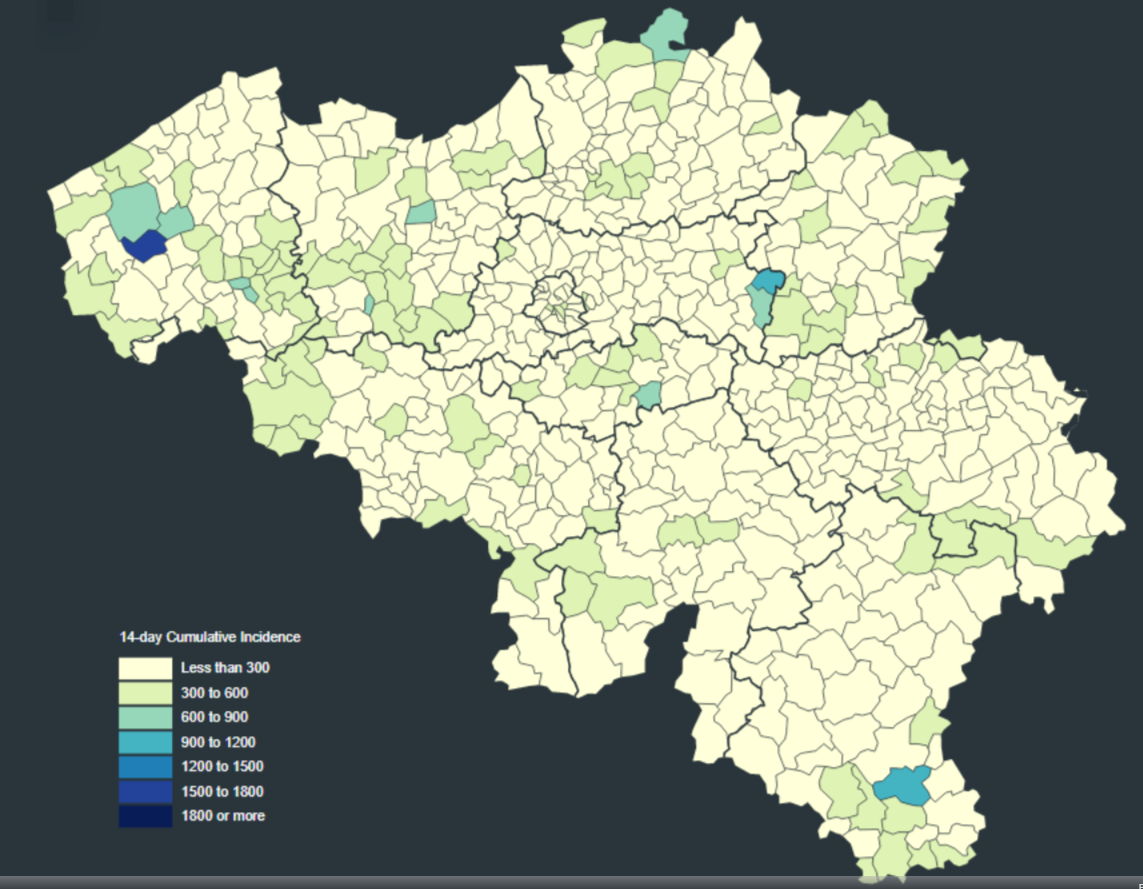Click the gray bar along the bottom edge

pos(571,882)
